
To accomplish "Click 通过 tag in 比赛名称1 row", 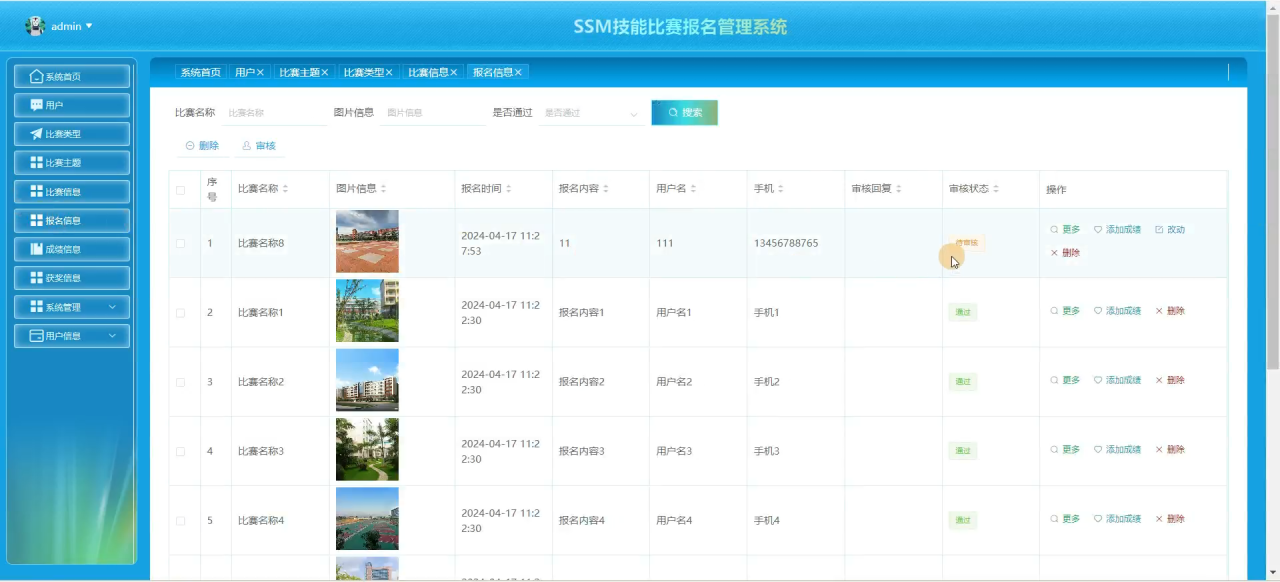I will pyautogui.click(x=963, y=312).
